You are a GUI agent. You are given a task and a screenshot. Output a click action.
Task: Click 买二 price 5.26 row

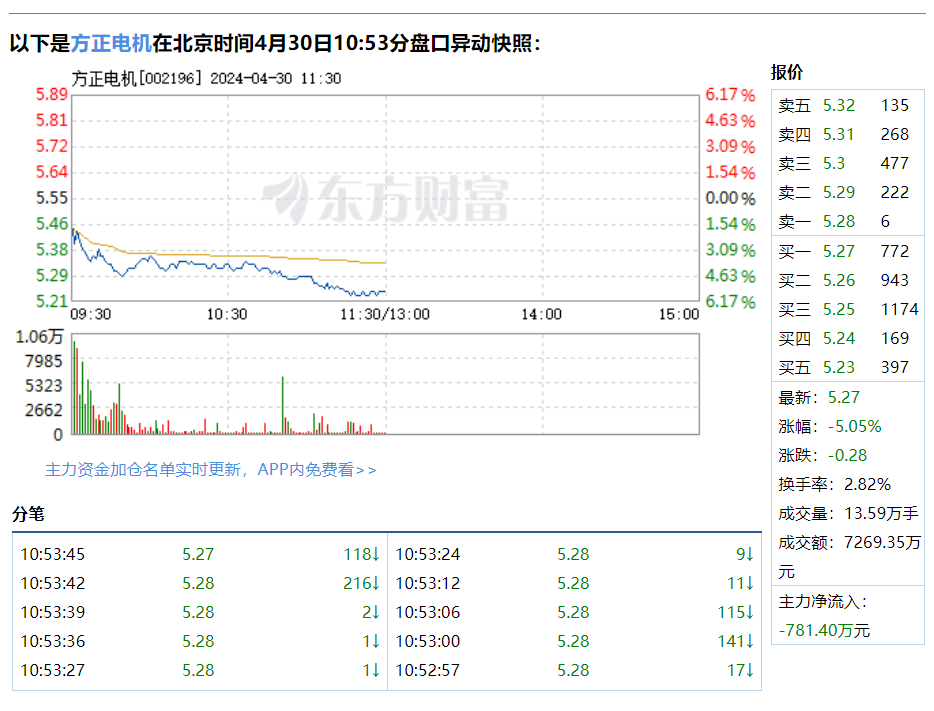click(x=848, y=280)
